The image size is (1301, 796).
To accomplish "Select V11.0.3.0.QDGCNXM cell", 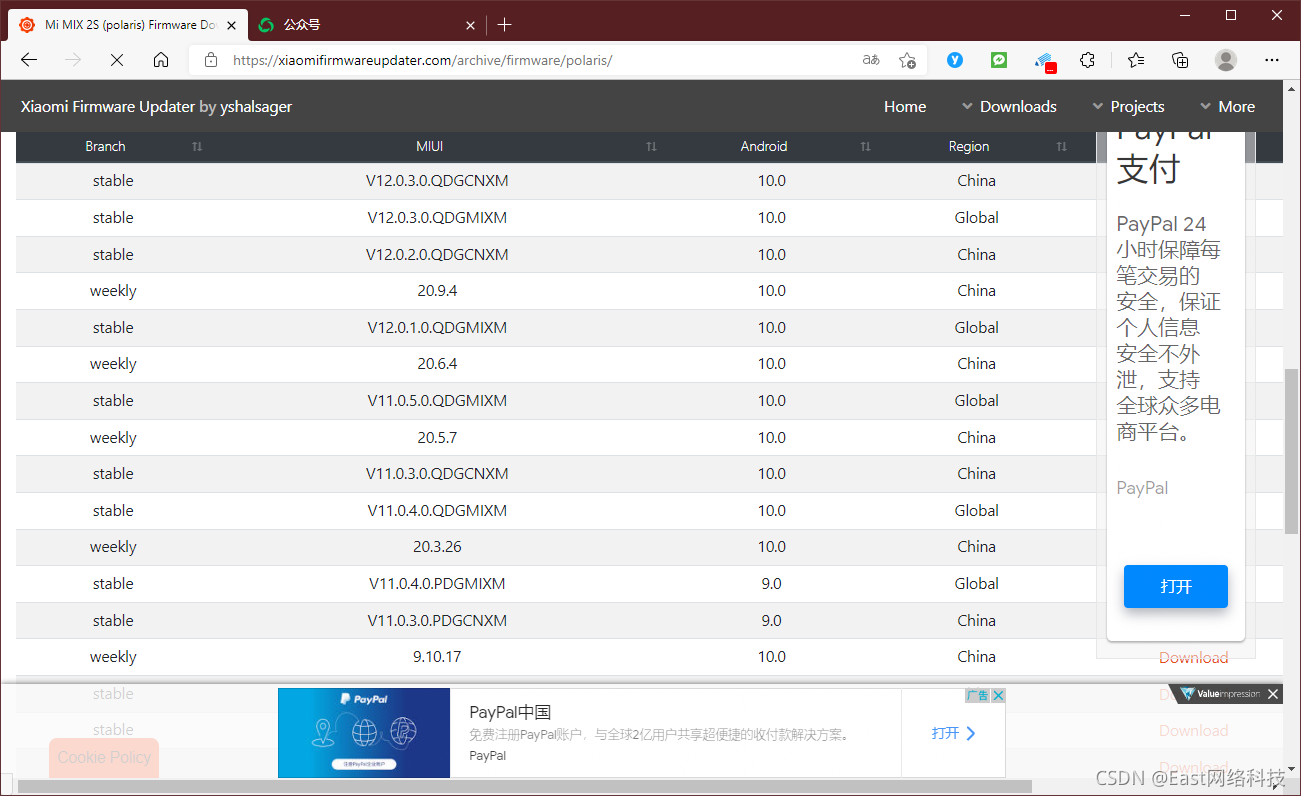I will [x=437, y=474].
